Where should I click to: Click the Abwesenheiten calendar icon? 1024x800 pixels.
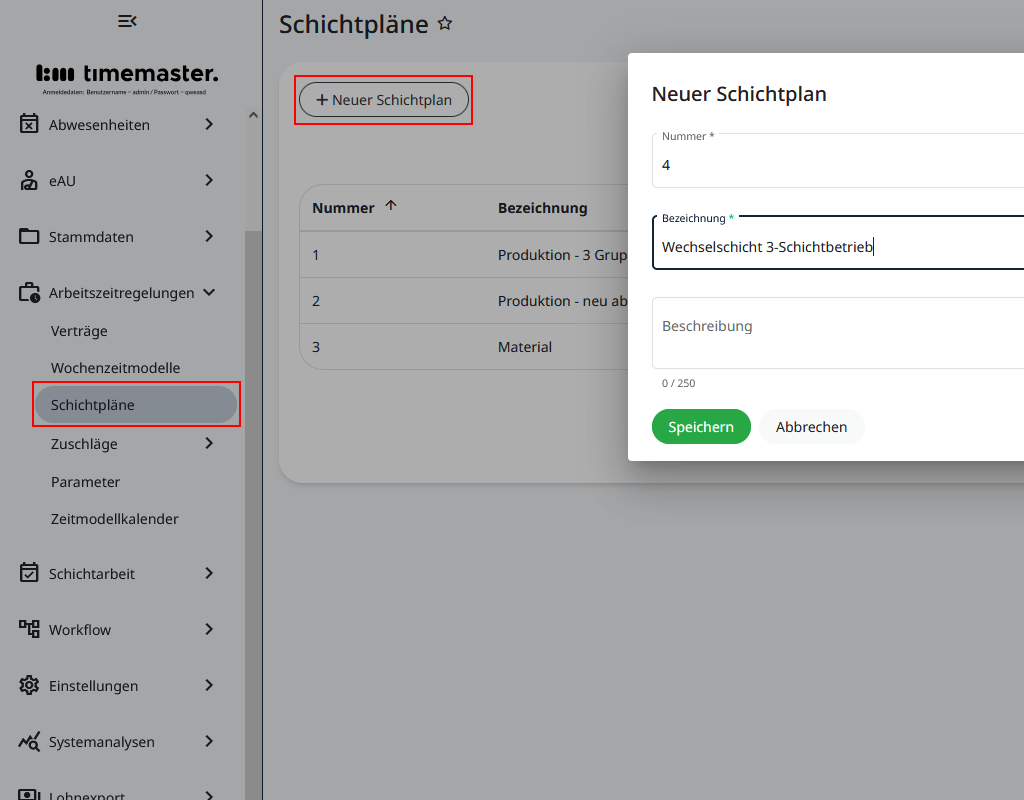coord(27,124)
